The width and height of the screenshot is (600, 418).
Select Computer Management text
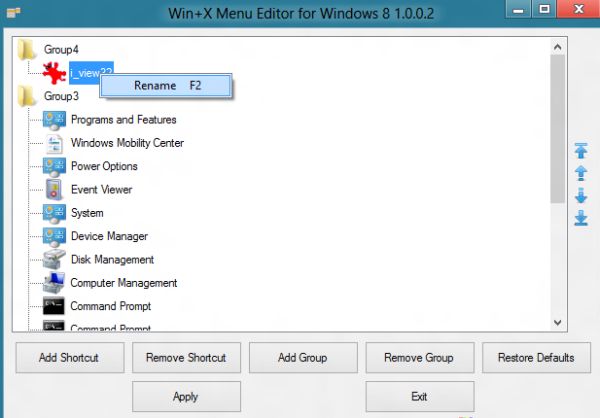(124, 283)
